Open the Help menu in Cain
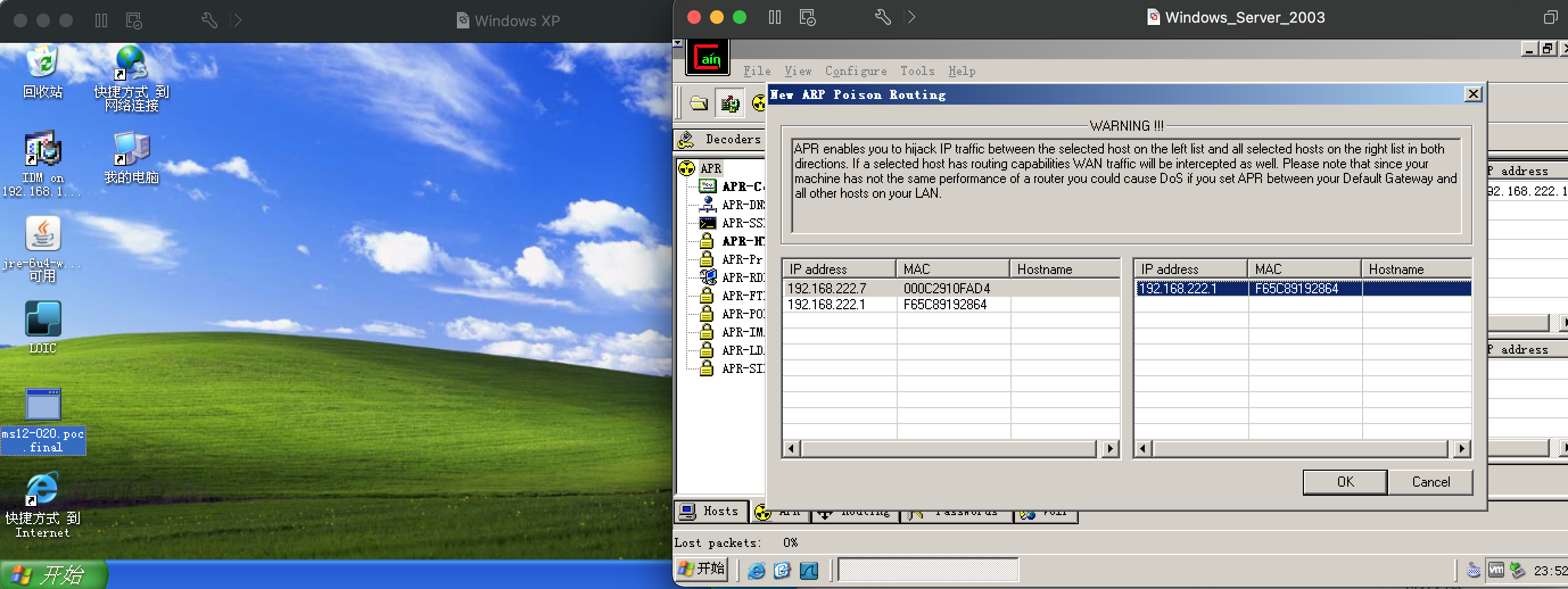The height and width of the screenshot is (589, 1568). (962, 71)
